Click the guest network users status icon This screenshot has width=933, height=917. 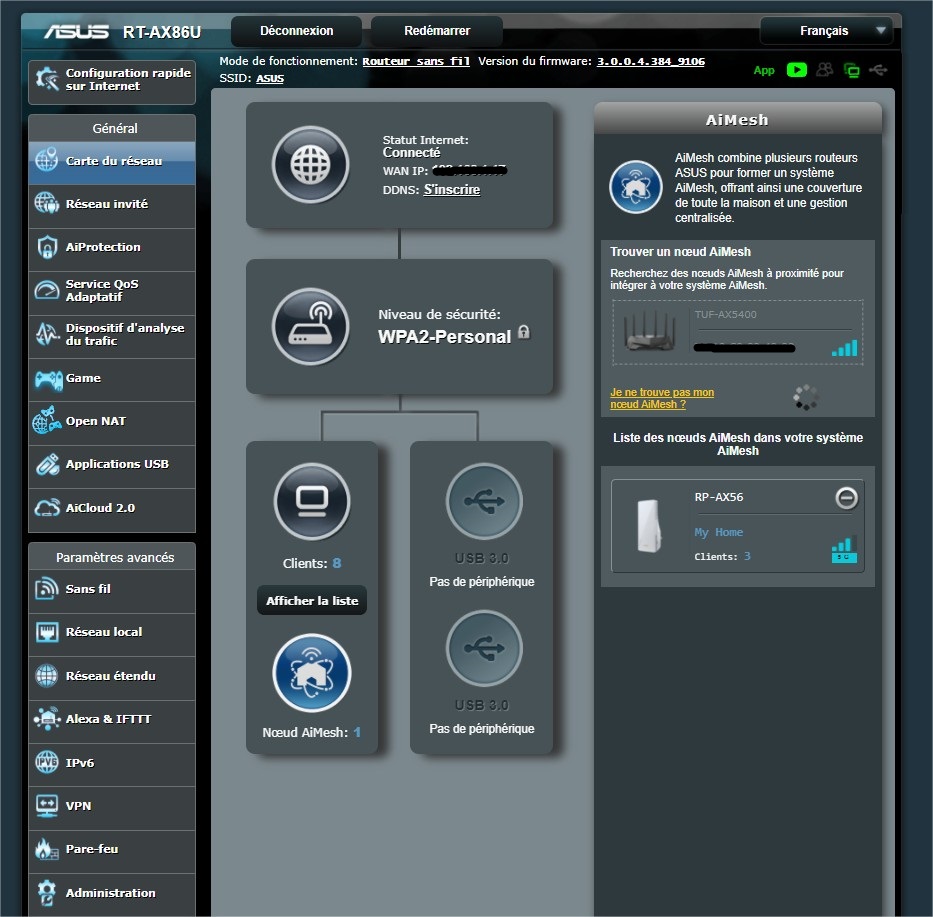tap(824, 70)
